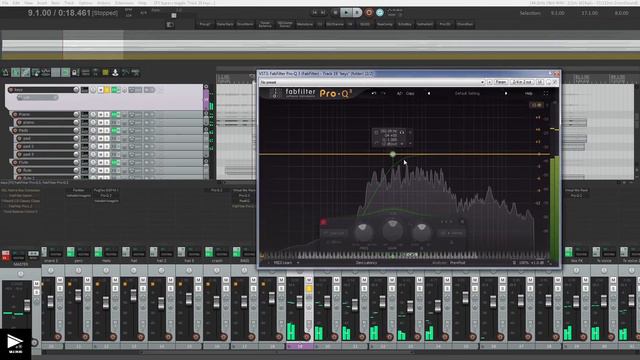Arm the Pads track for recording

click(15, 131)
